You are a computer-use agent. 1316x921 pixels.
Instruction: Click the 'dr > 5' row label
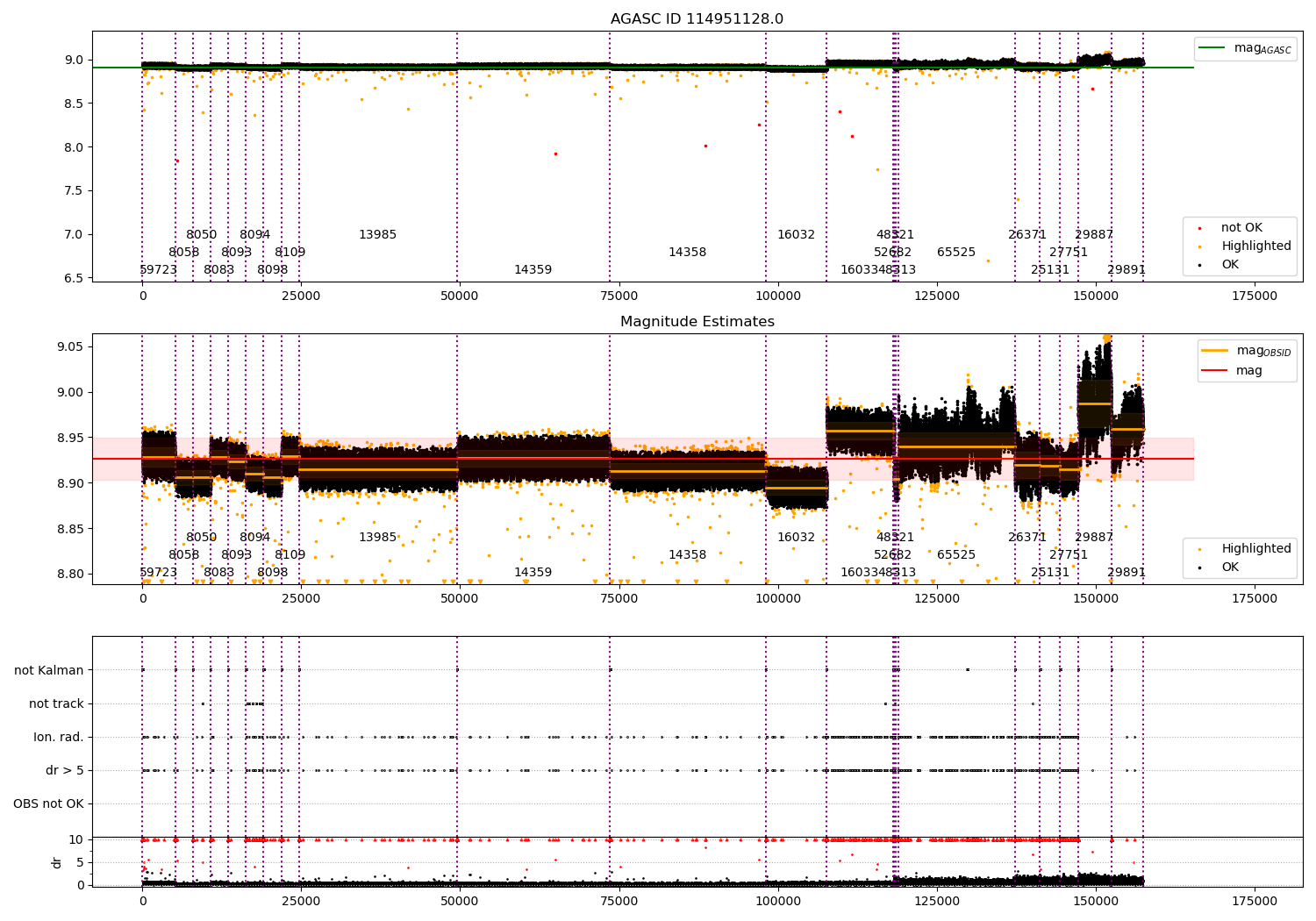(65, 770)
